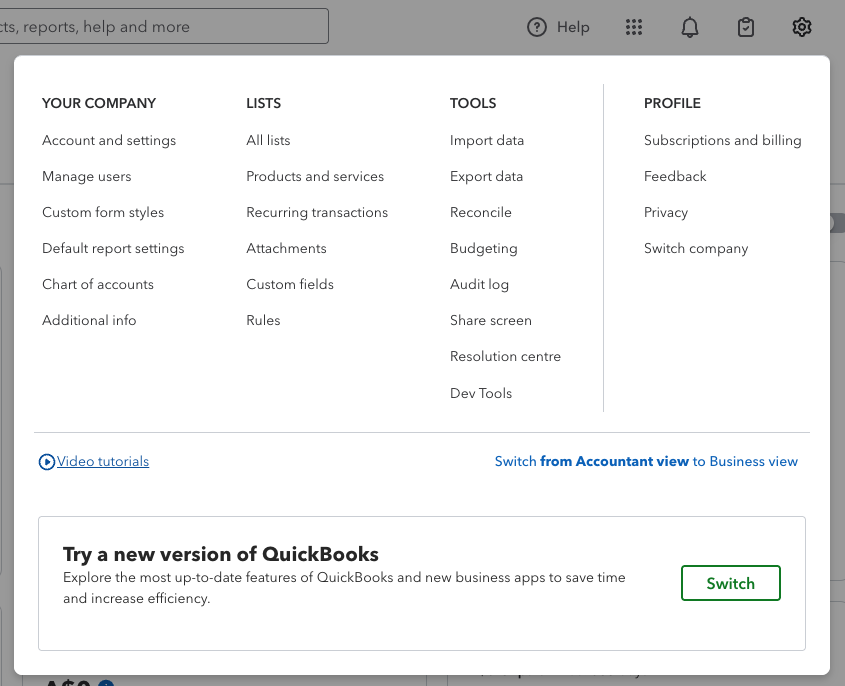Switch from Accountant view to Business view
Image resolution: width=845 pixels, height=686 pixels.
[646, 461]
